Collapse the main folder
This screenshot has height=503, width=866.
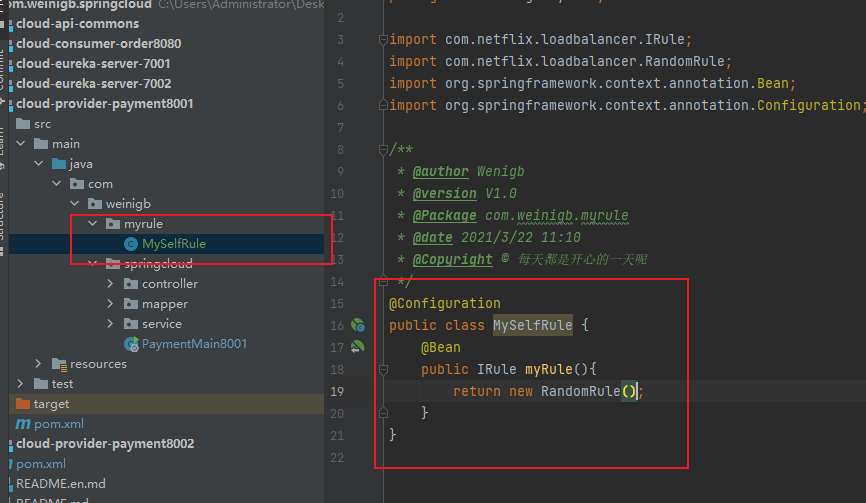21,144
